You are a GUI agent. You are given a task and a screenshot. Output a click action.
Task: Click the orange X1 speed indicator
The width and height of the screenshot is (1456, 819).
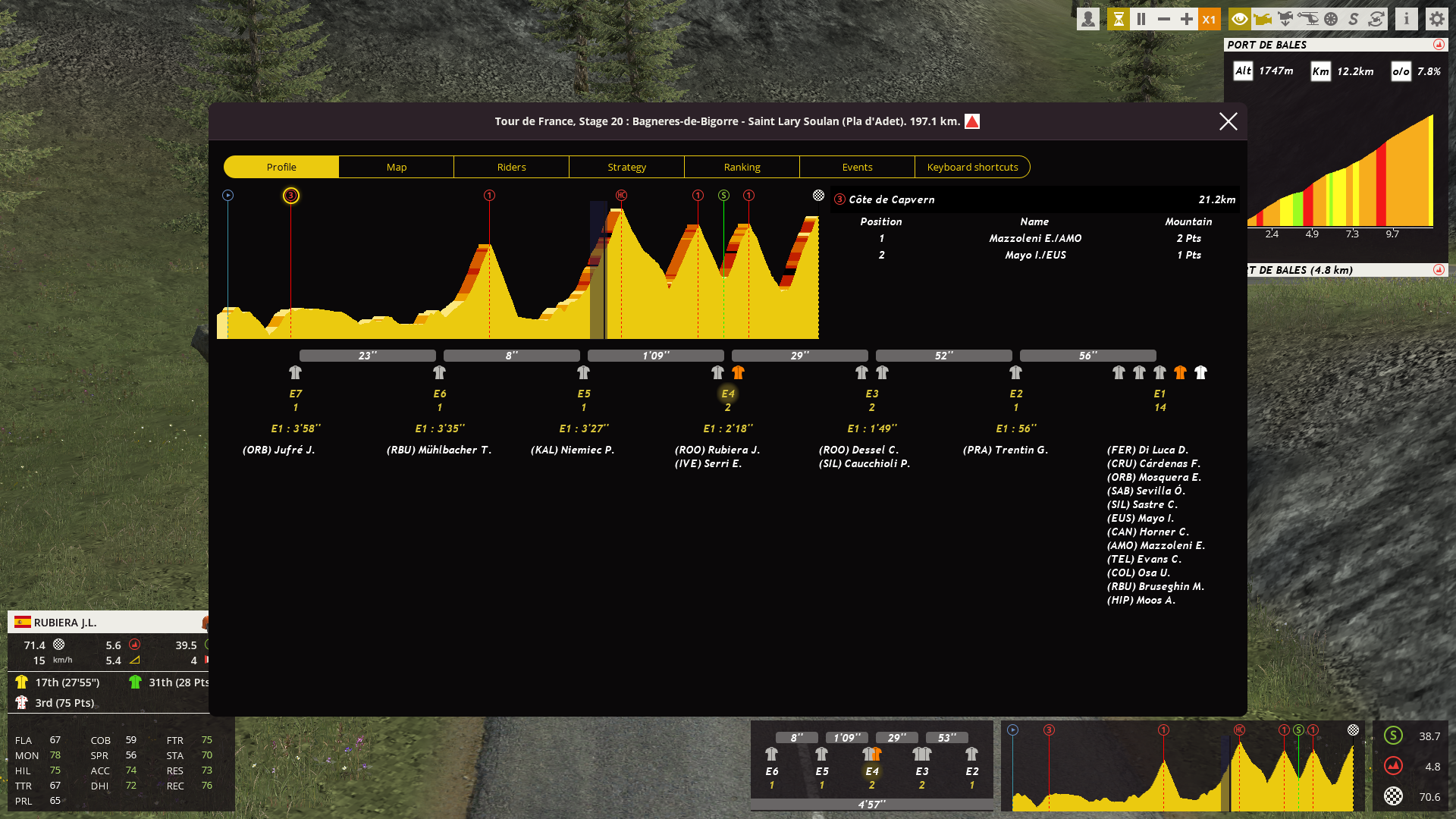point(1210,19)
